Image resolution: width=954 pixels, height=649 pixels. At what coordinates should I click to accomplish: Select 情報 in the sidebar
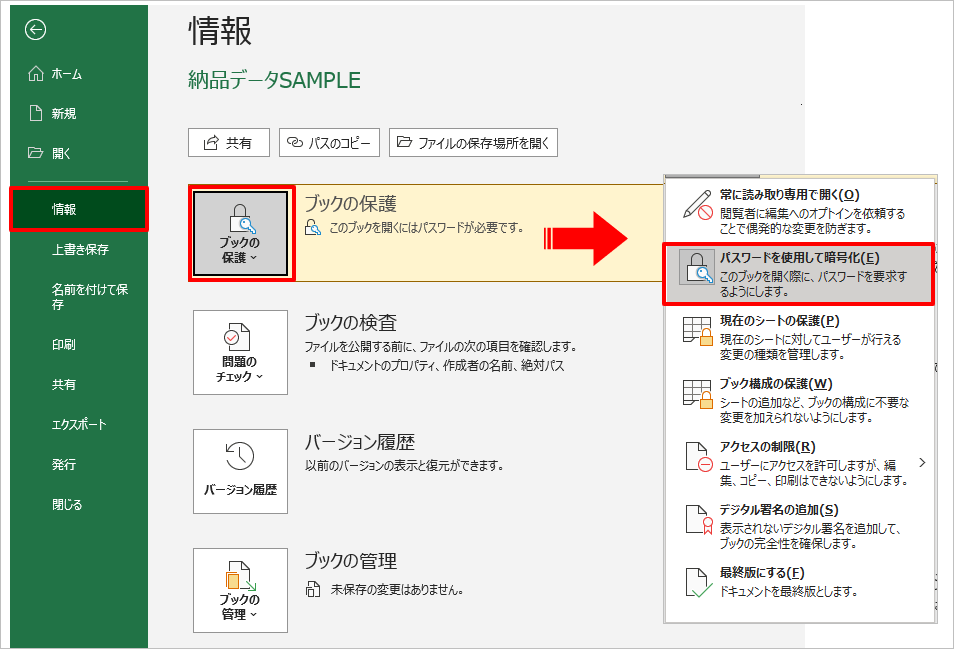[x=79, y=209]
